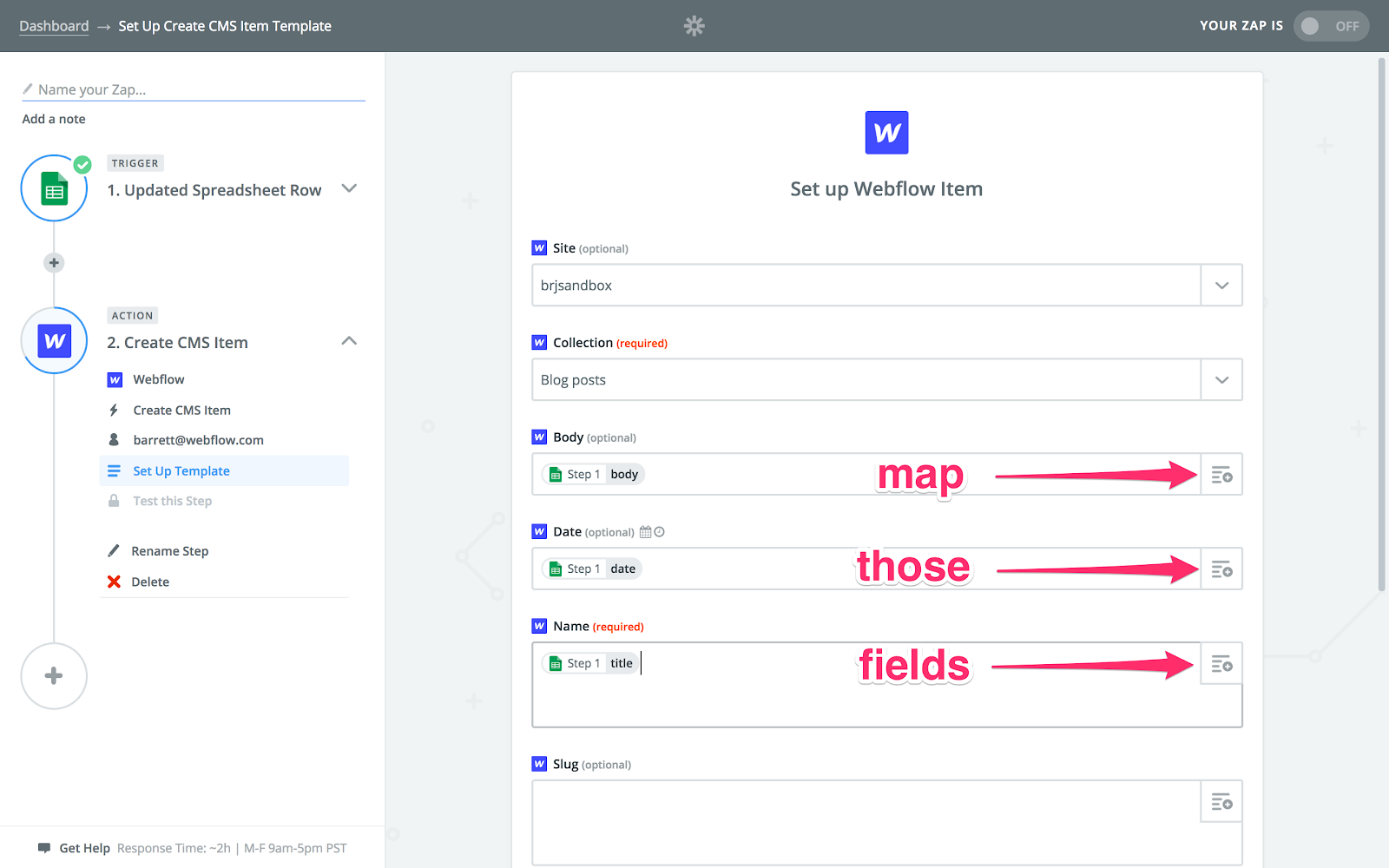
Task: Click the person icon by barrett@webflow.com
Action: 114,440
